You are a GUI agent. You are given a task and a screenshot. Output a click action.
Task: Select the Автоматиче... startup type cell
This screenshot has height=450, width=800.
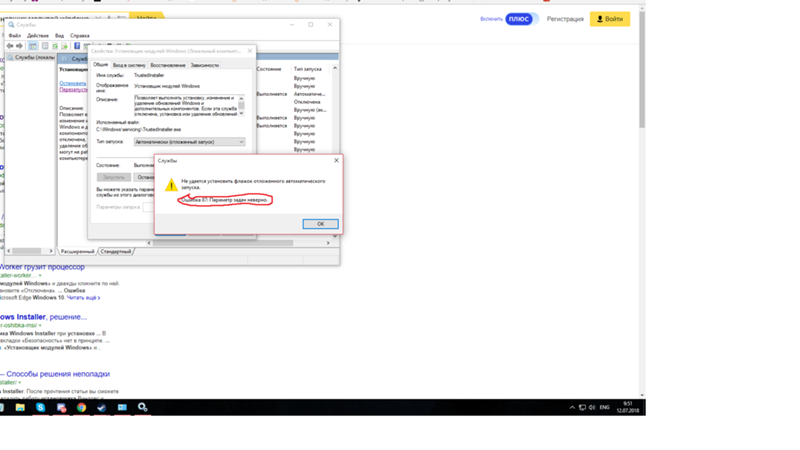click(309, 94)
